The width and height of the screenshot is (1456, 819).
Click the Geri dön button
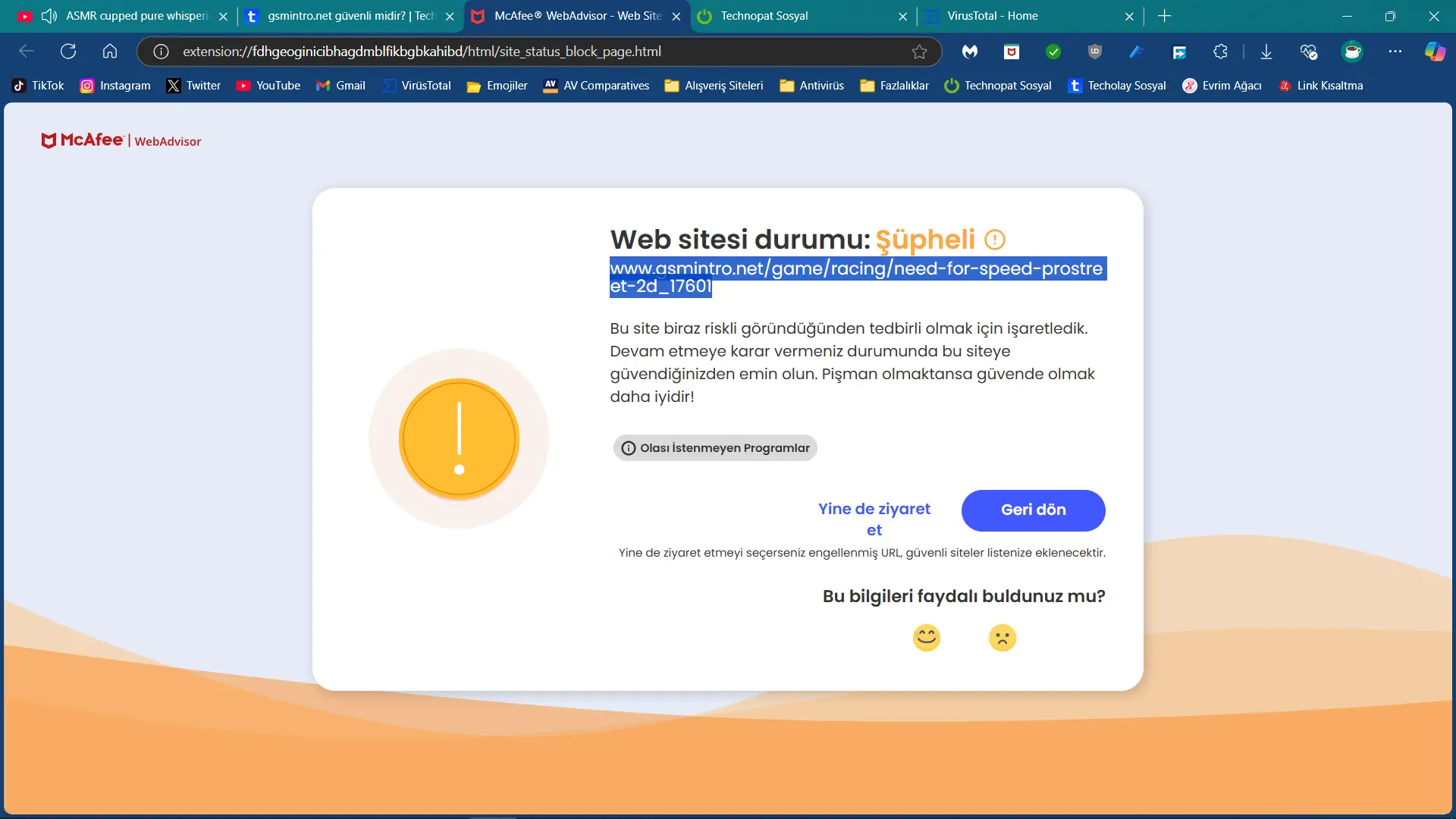tap(1033, 510)
